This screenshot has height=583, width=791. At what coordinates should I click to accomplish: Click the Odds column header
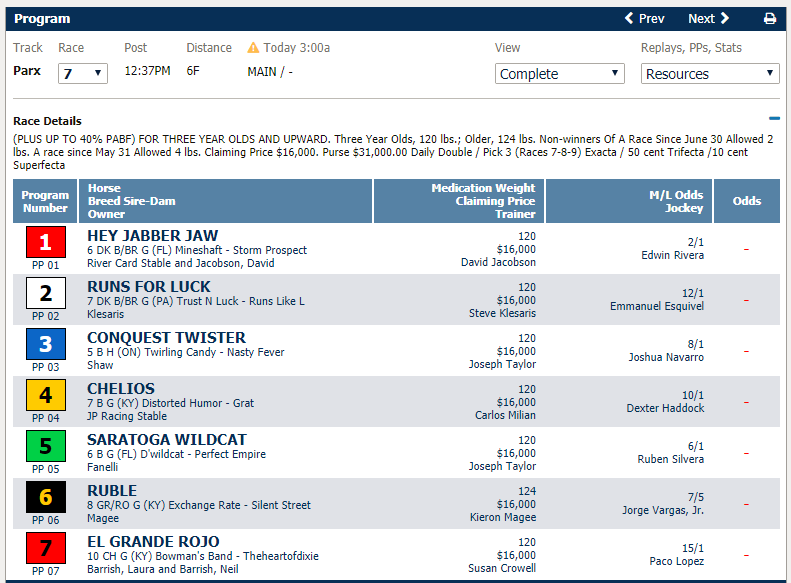click(747, 201)
